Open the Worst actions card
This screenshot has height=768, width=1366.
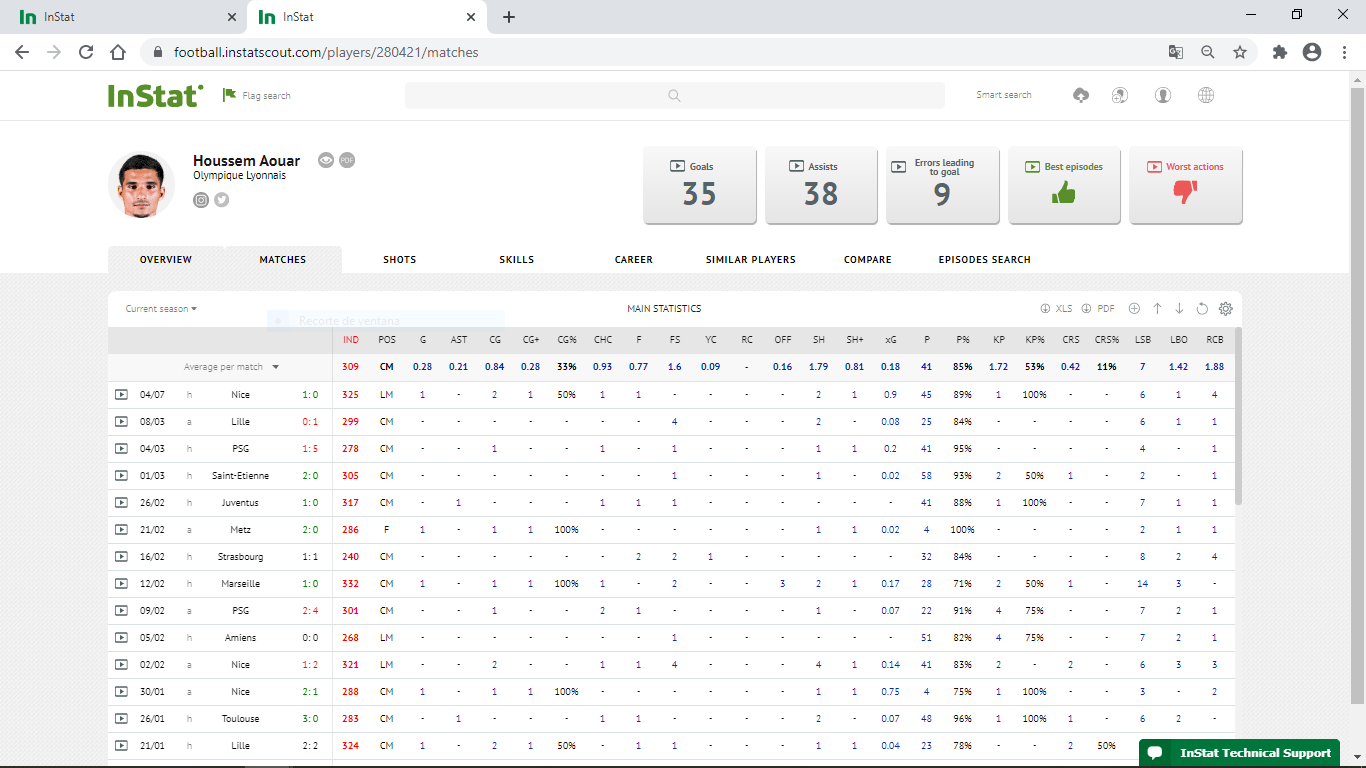tap(1186, 185)
